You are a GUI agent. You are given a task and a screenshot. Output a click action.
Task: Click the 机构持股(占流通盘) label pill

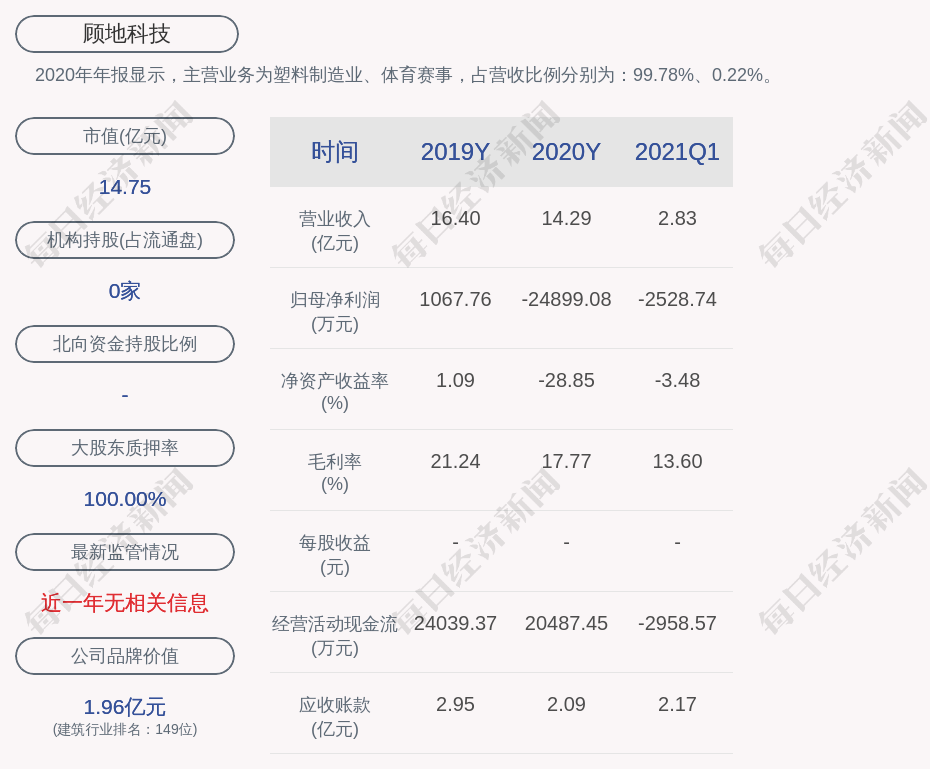tap(125, 240)
